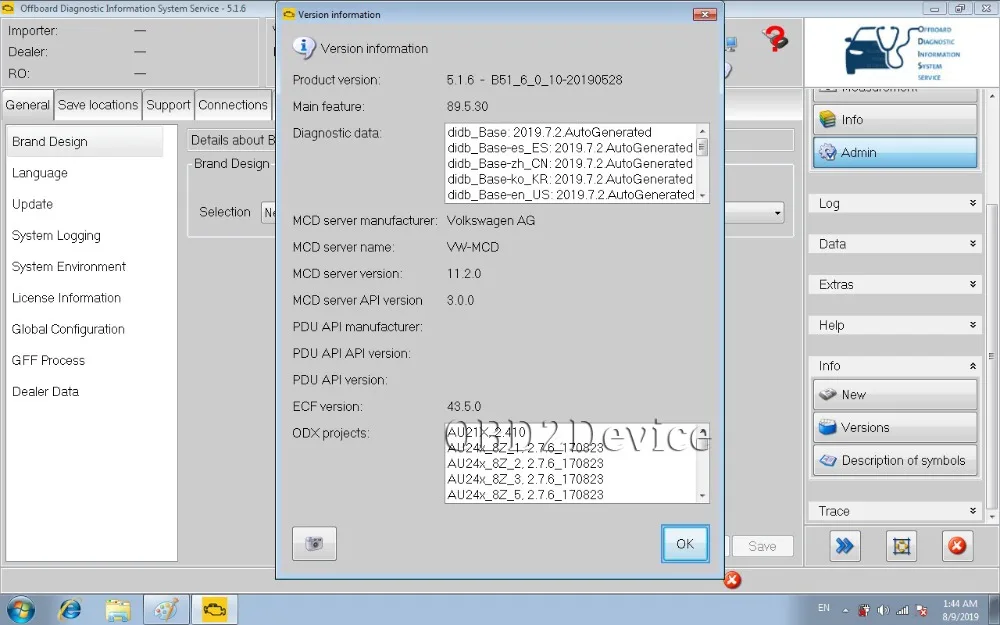Select Dealer Data entry
This screenshot has height=625, width=1000.
pos(45,392)
